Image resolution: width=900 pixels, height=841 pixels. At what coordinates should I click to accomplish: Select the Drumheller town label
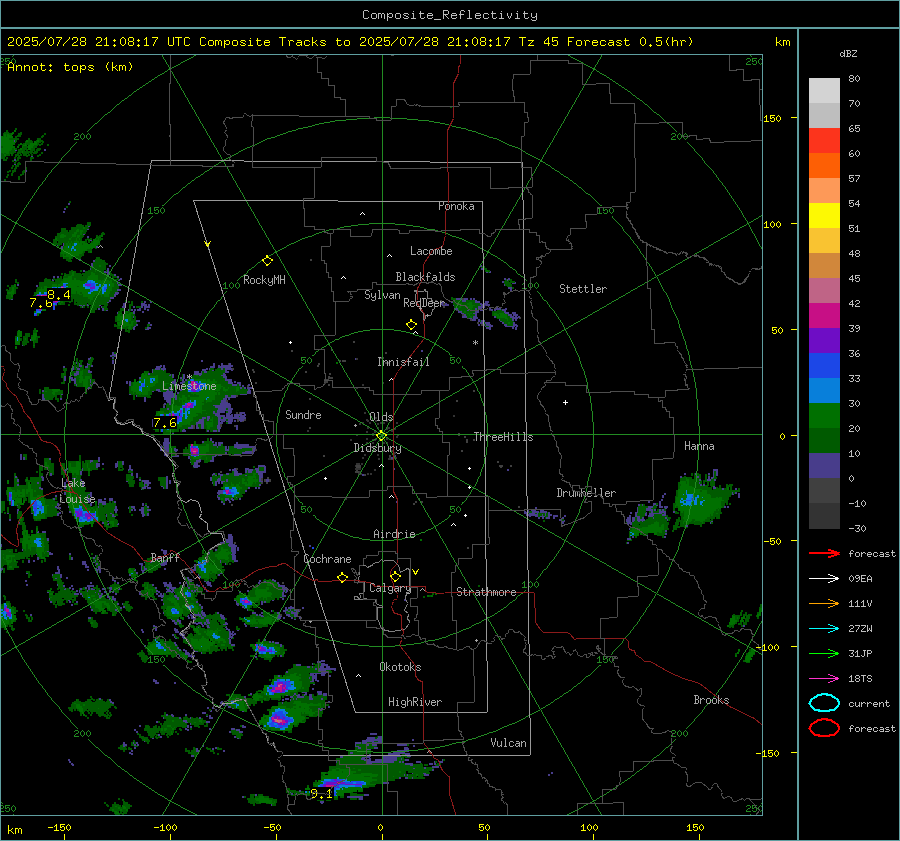[x=586, y=493]
